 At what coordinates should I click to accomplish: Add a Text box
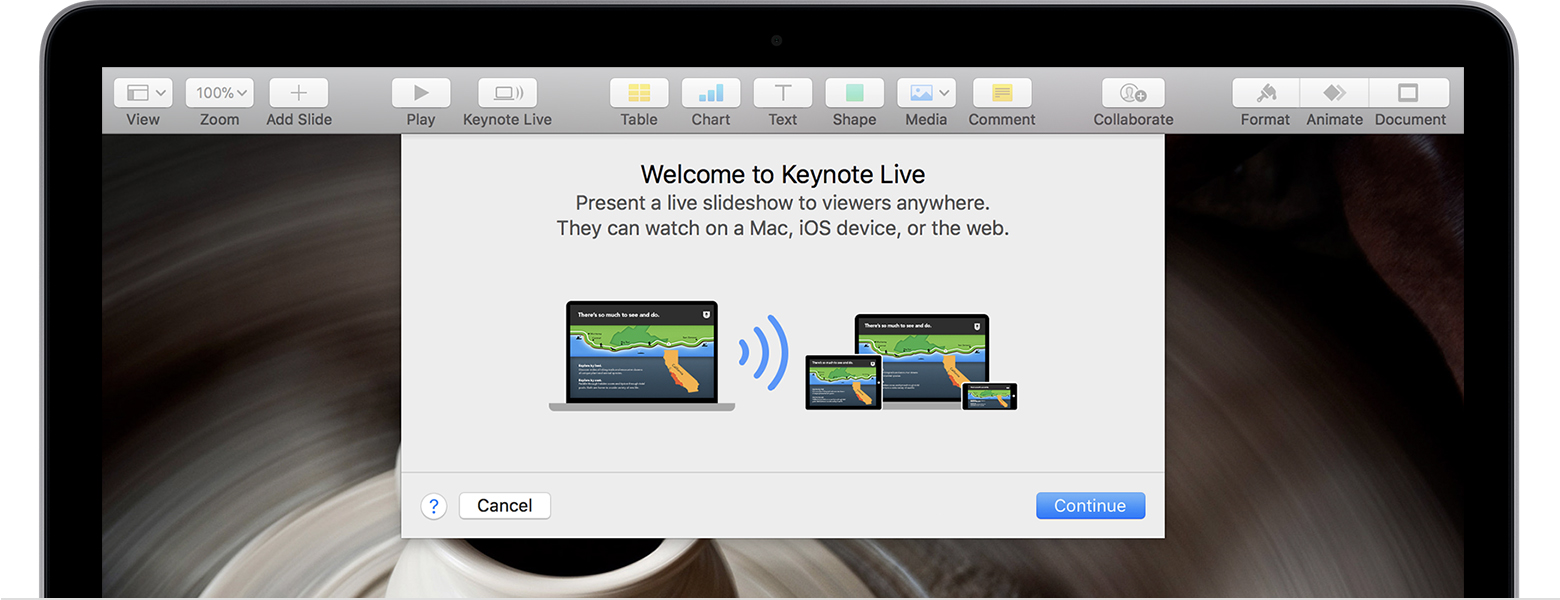coord(783,93)
